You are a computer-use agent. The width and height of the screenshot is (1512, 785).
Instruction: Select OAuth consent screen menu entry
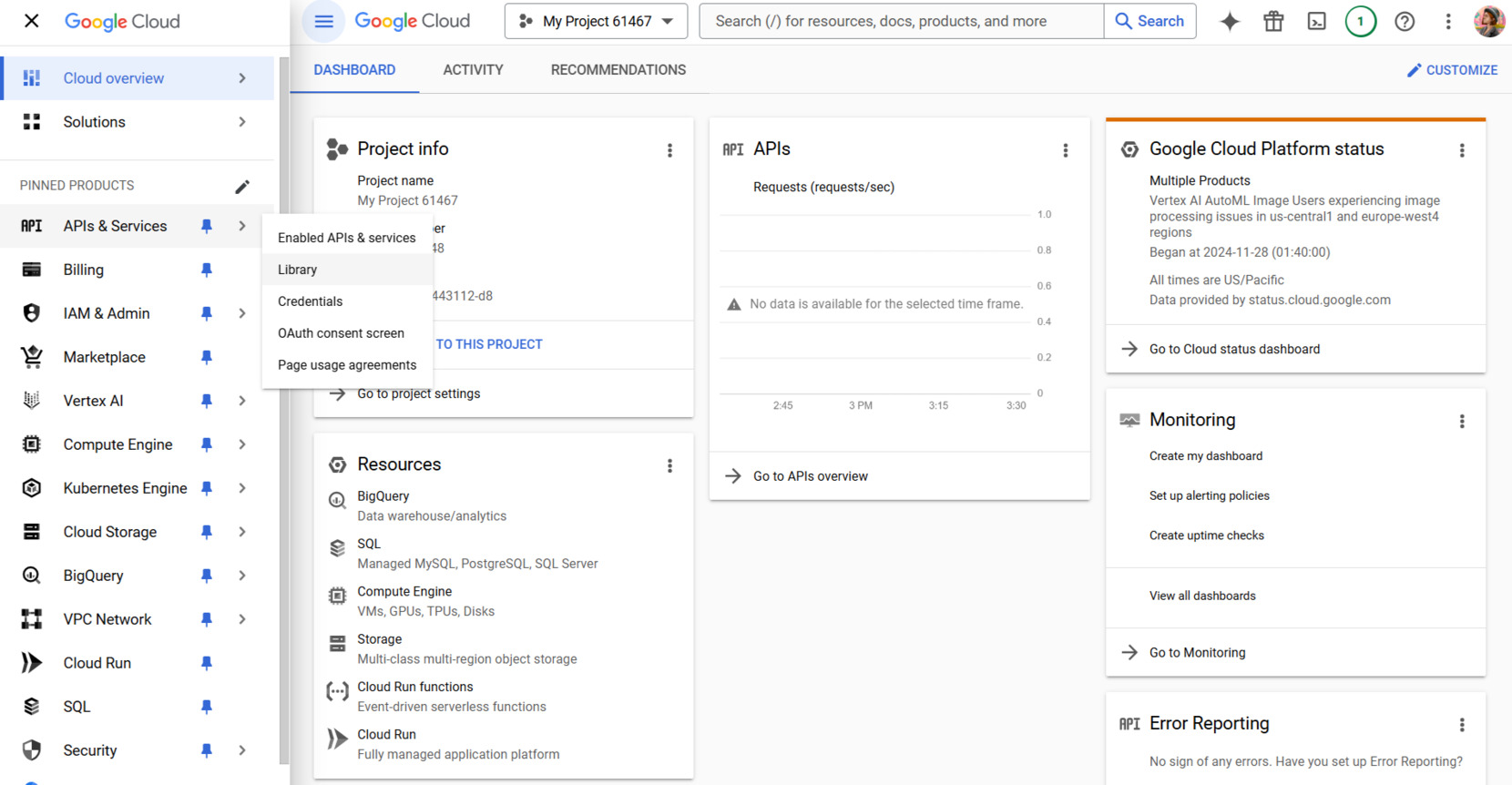coord(347,333)
